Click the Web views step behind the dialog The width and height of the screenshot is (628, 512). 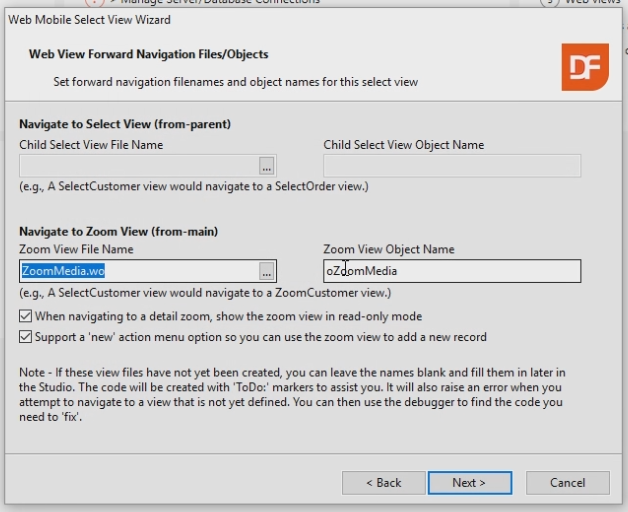click(590, 3)
